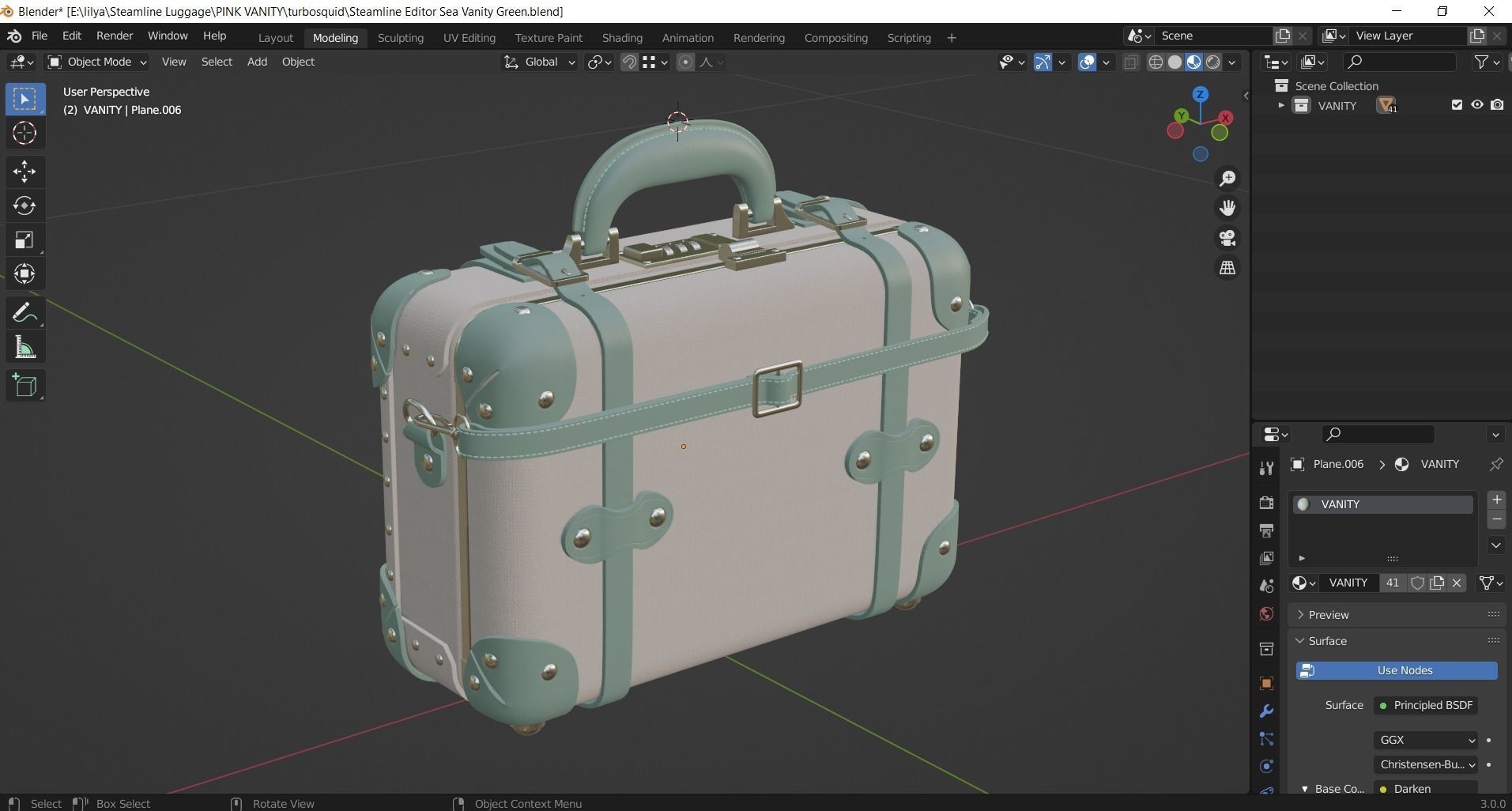Open the Scene properties tab icon

[x=1266, y=586]
